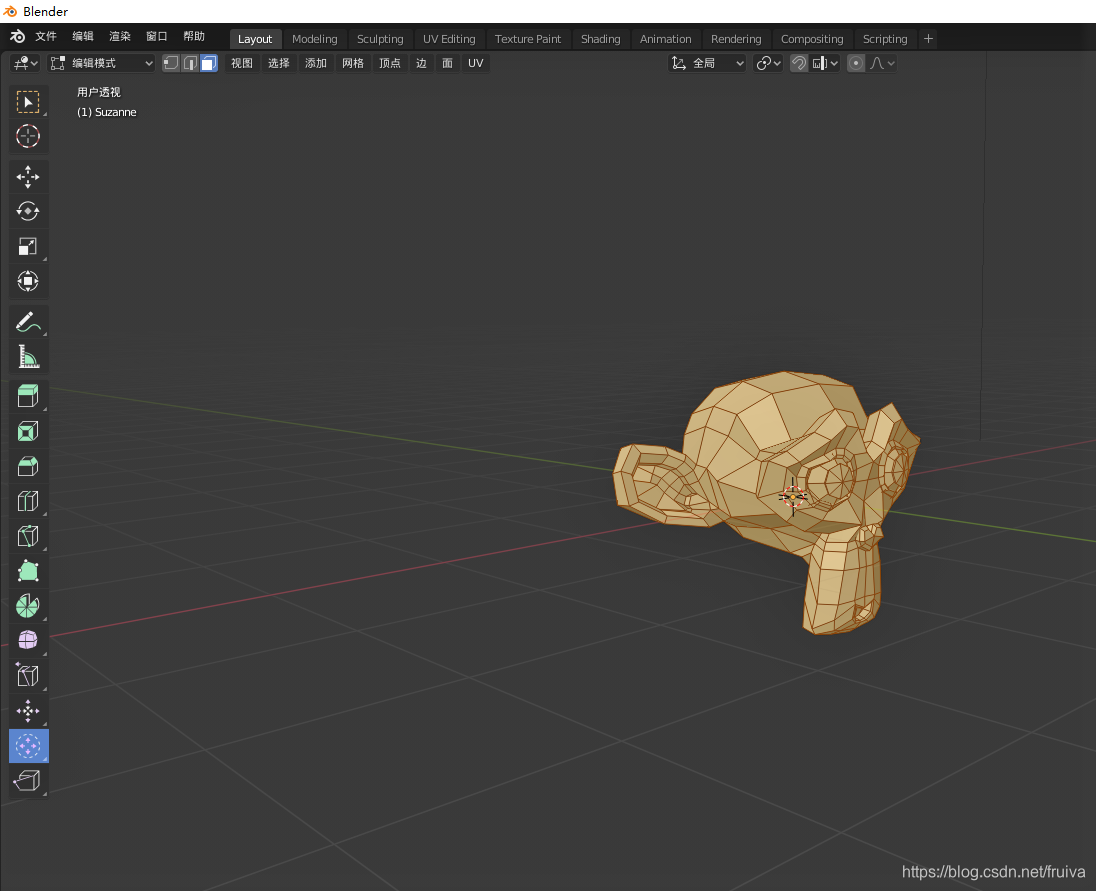Switch to the Animation tab
This screenshot has height=891, width=1096.
pos(665,39)
